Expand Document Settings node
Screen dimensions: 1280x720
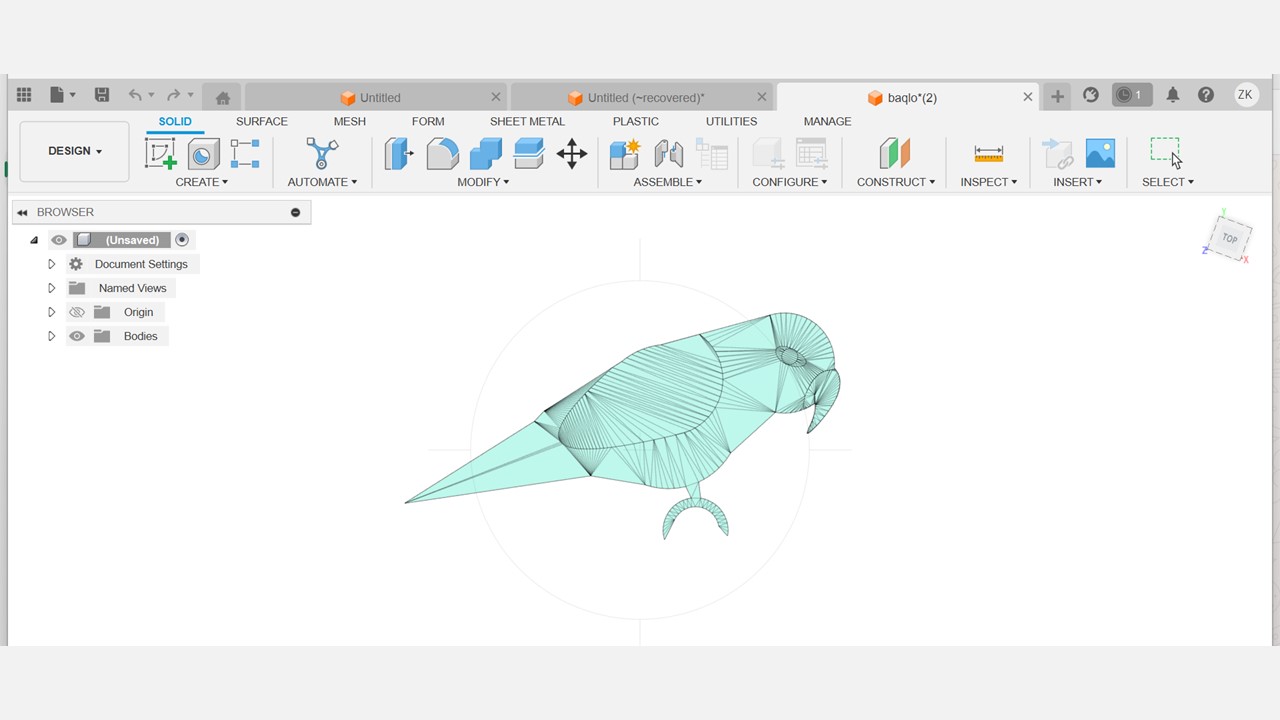click(51, 264)
